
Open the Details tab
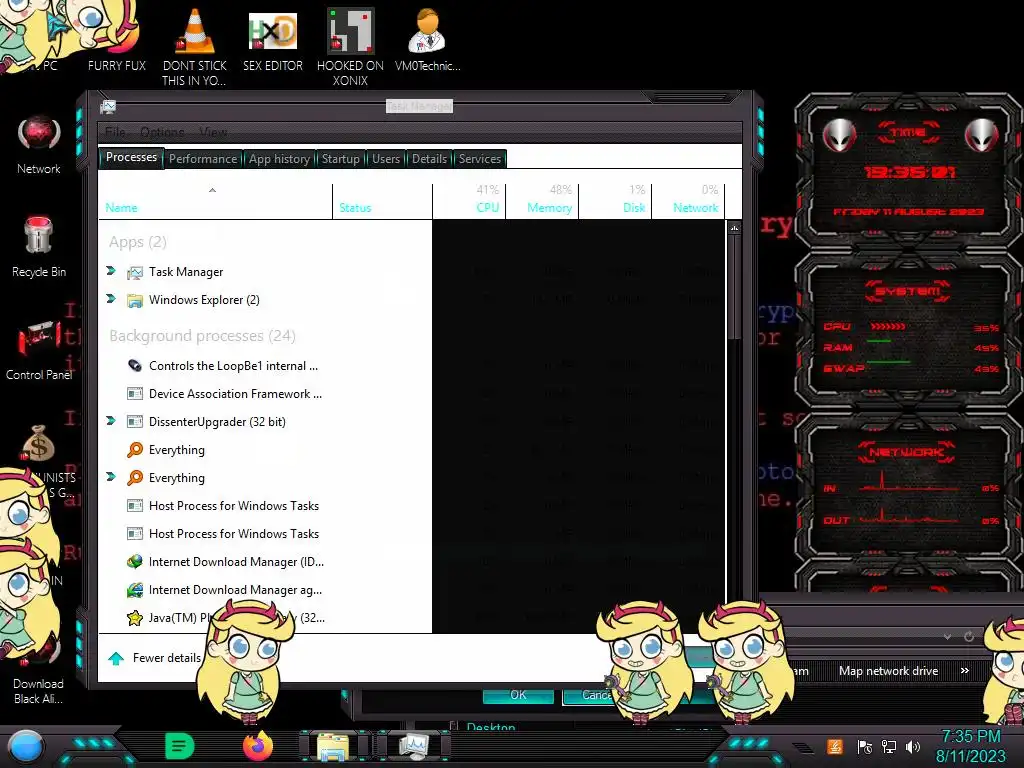click(x=429, y=159)
